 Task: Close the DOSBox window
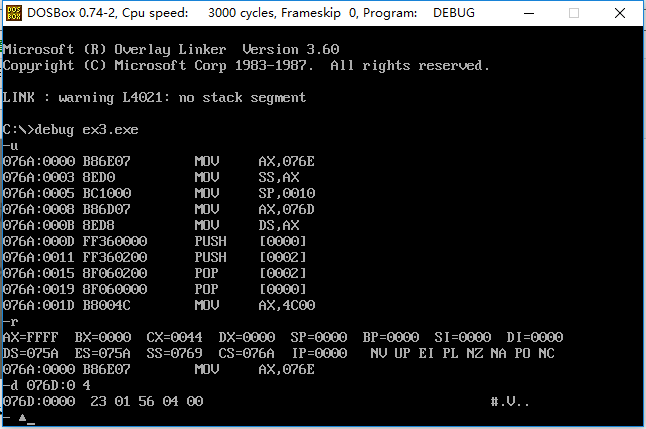620,13
